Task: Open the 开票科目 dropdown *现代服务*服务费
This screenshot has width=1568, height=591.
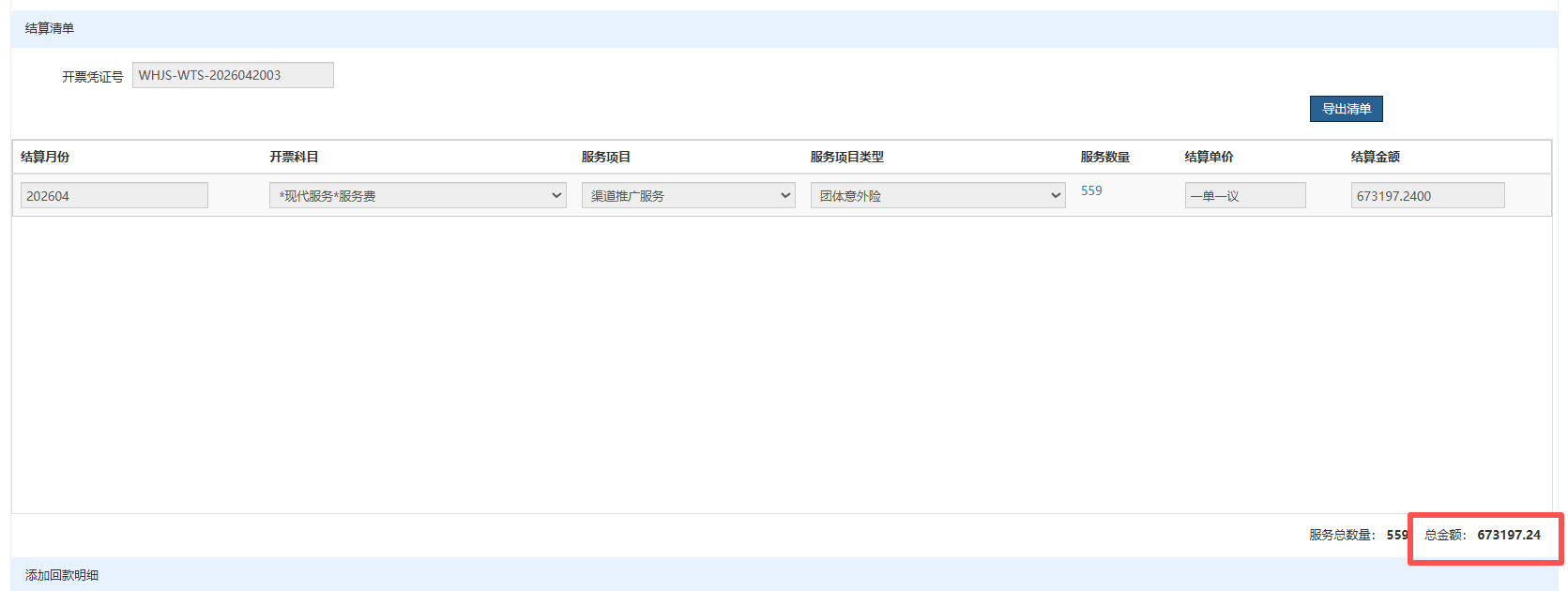Action: 418,195
